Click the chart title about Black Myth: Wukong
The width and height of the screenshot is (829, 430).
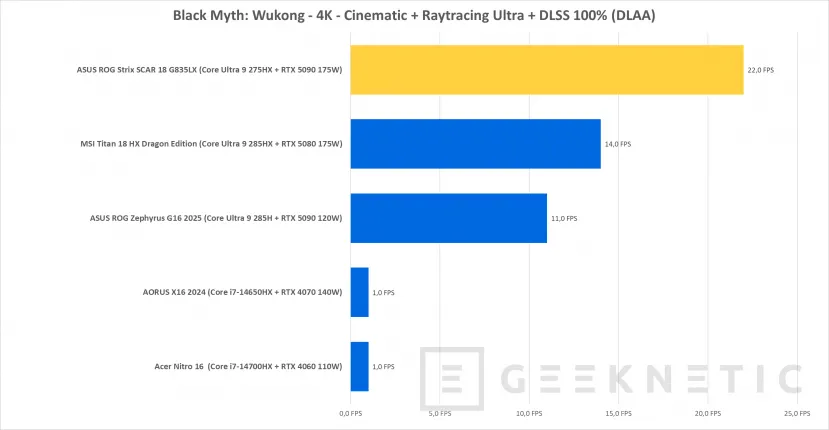click(x=414, y=15)
